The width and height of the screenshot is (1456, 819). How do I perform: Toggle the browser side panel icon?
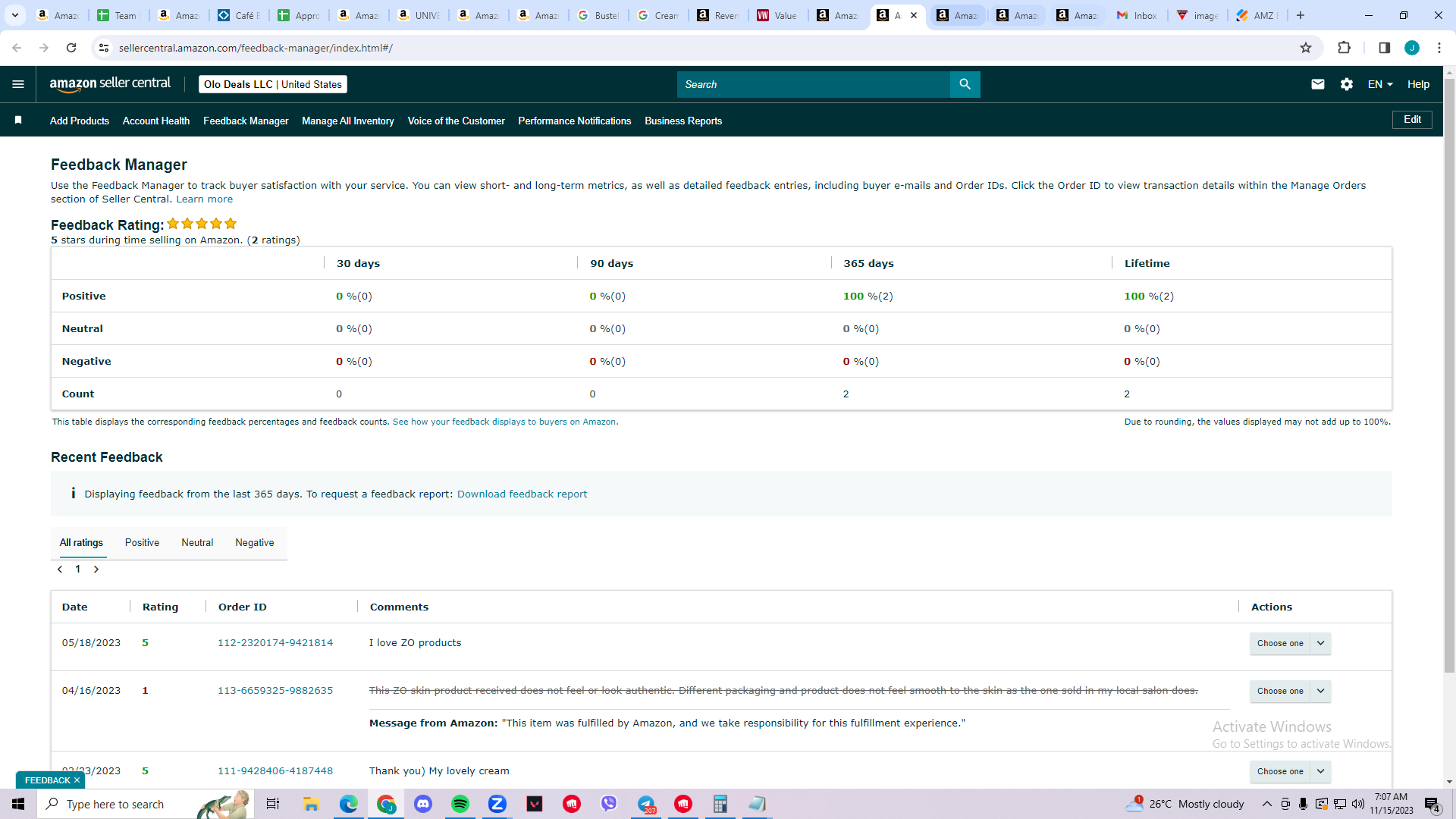click(x=1384, y=48)
